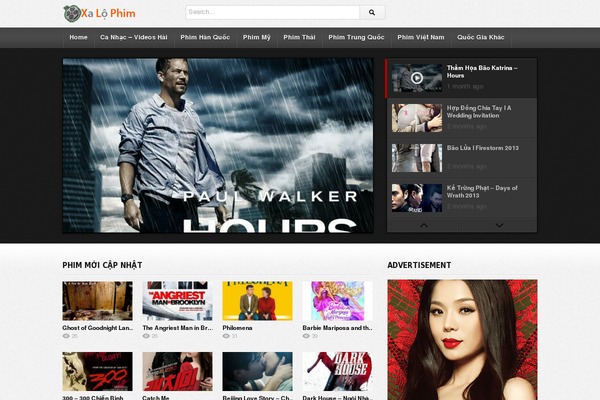
Task: Open the Dark House movie poster
Action: pyautogui.click(x=338, y=372)
